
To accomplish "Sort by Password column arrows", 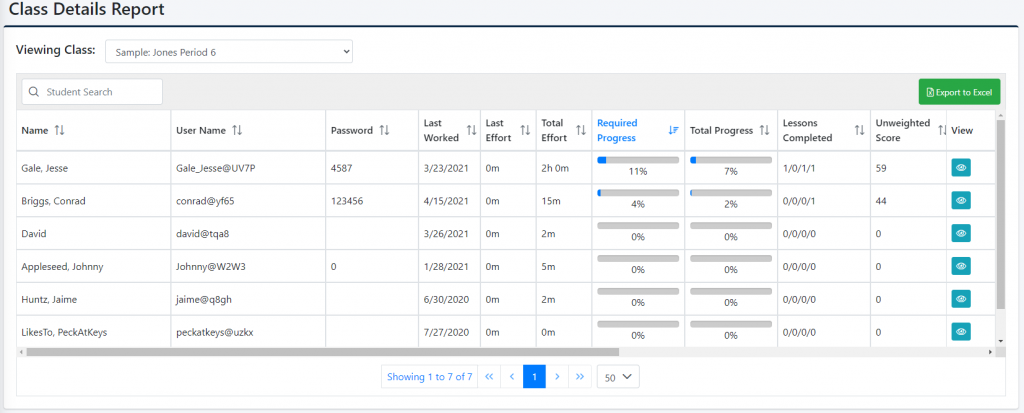I will point(384,130).
